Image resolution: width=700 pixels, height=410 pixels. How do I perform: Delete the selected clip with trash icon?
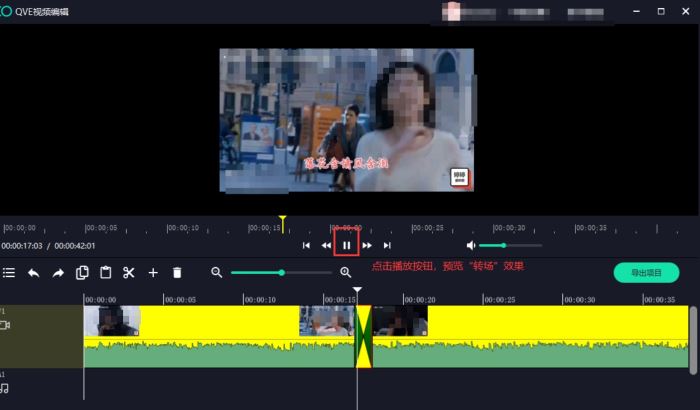(x=177, y=272)
